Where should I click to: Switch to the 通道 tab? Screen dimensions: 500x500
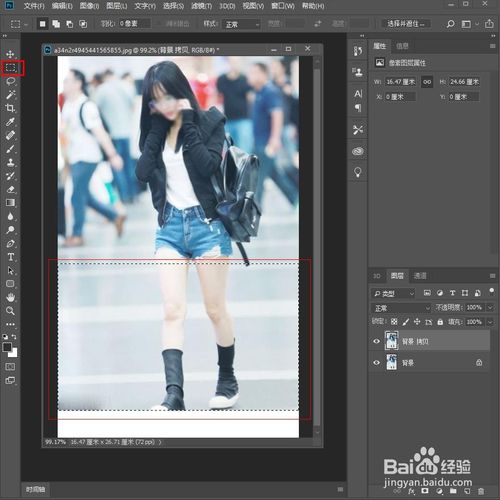coord(420,276)
